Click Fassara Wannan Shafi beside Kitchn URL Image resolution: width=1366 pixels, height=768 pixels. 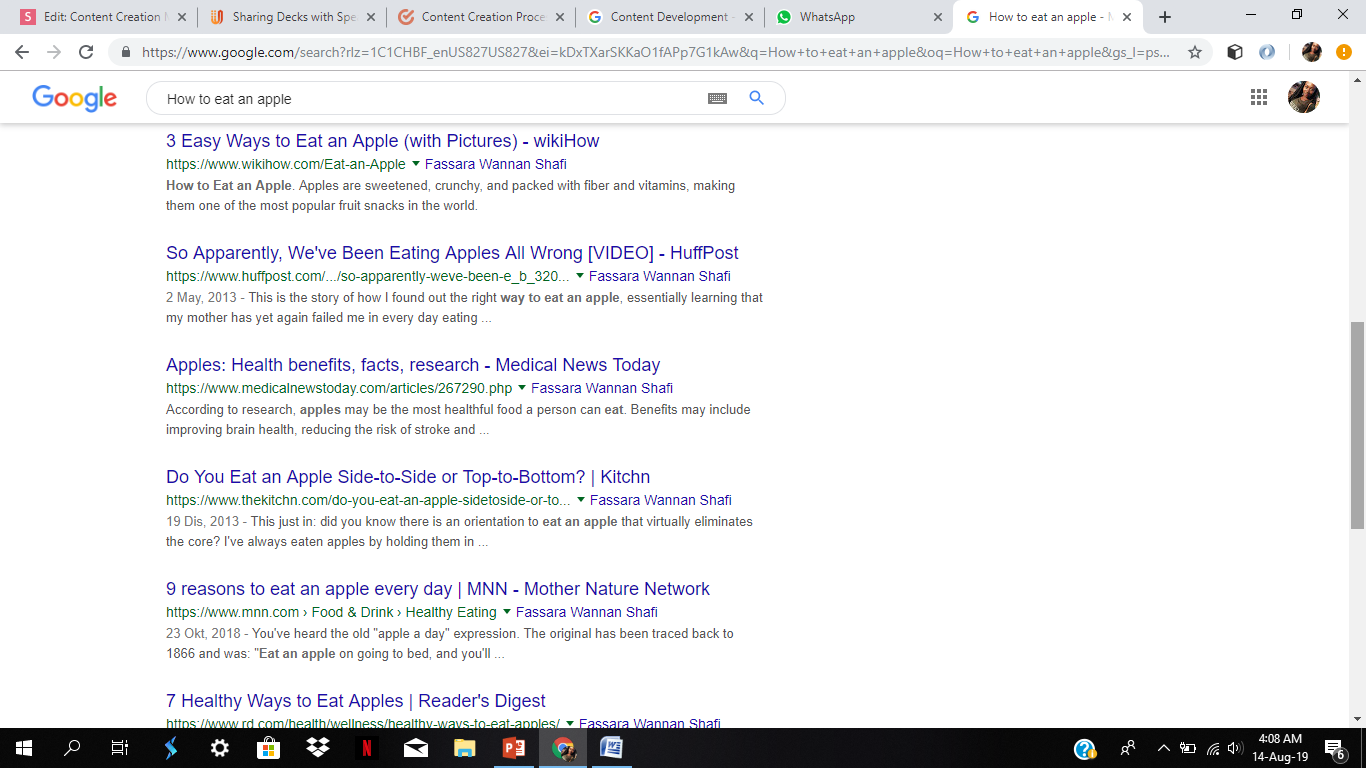(661, 500)
